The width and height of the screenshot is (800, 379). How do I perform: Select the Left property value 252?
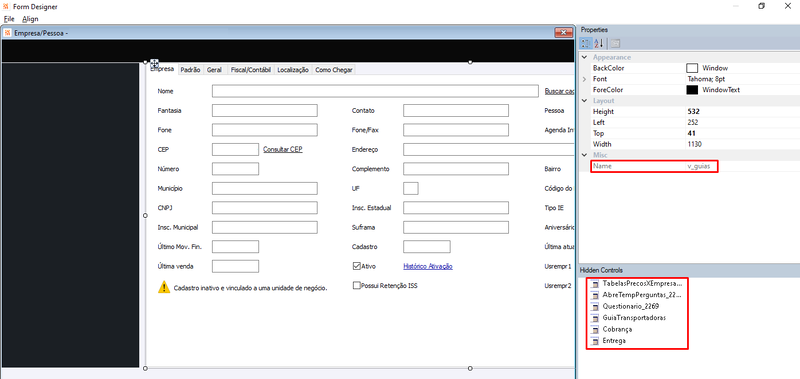point(692,122)
